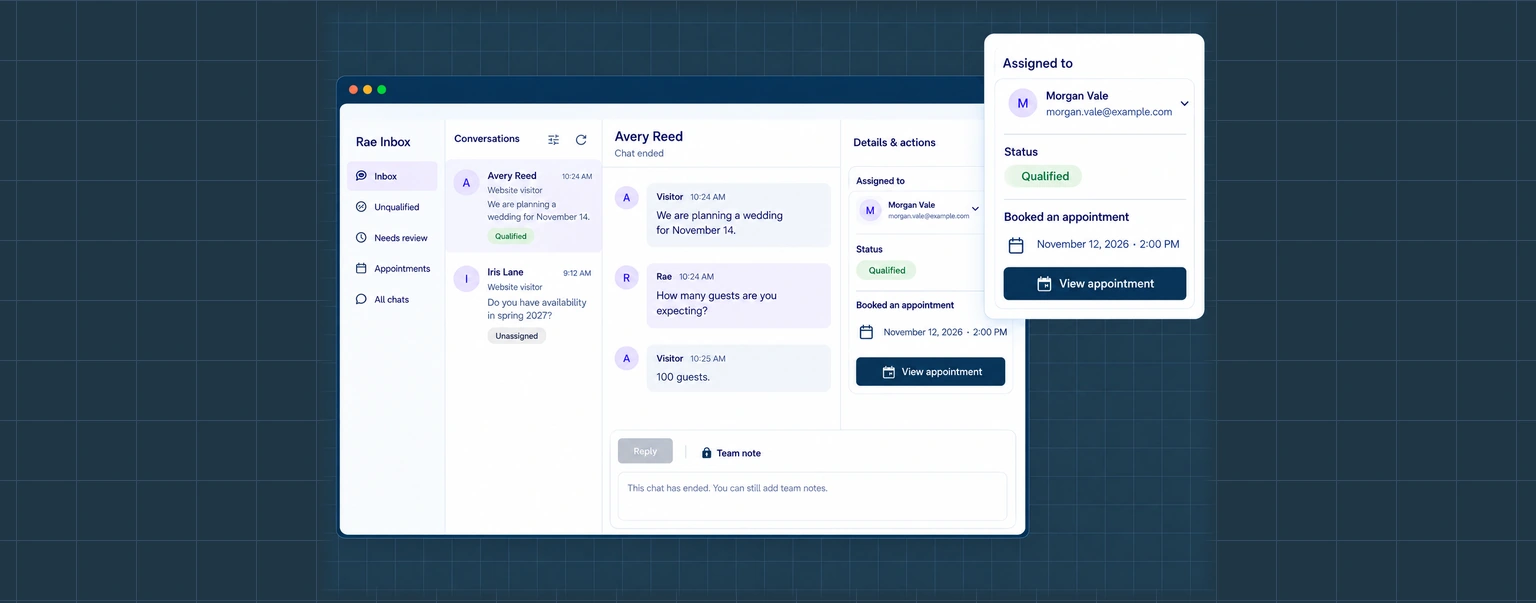This screenshot has height=603, width=1536.
Task: Click View appointment button in floating card
Action: tap(1095, 284)
